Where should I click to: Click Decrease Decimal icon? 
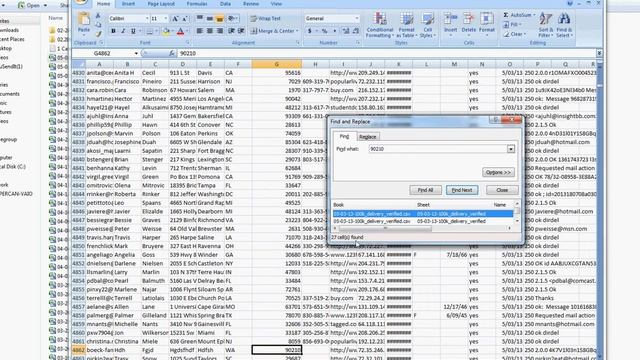(356, 31)
